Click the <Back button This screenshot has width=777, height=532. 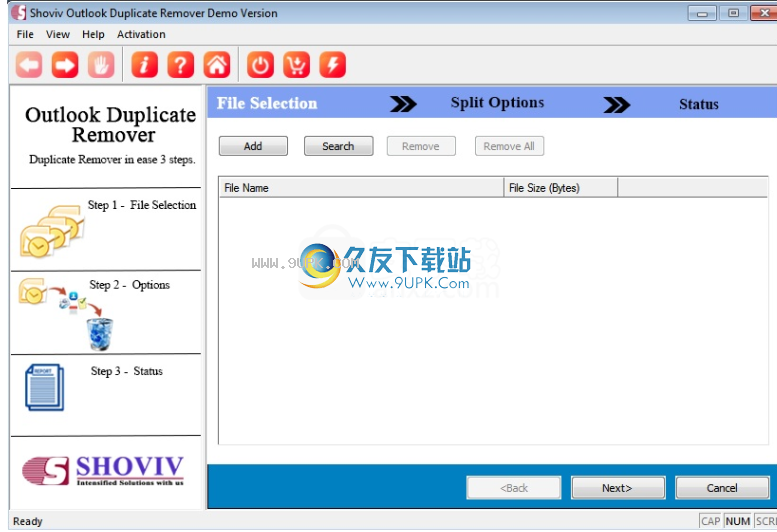514,488
